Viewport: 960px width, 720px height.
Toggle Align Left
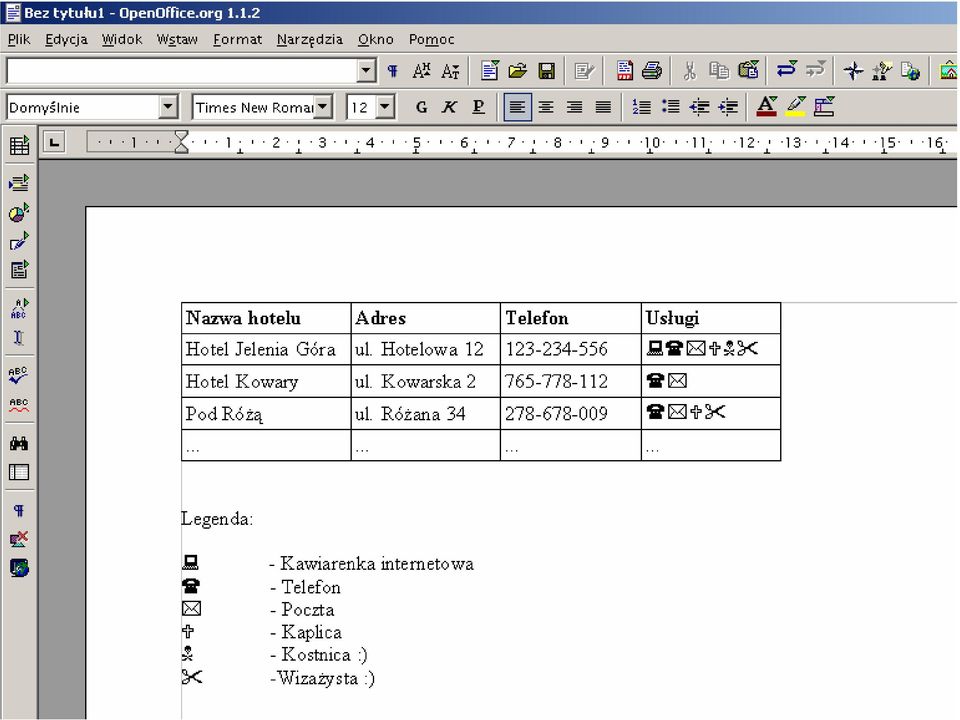(x=517, y=107)
